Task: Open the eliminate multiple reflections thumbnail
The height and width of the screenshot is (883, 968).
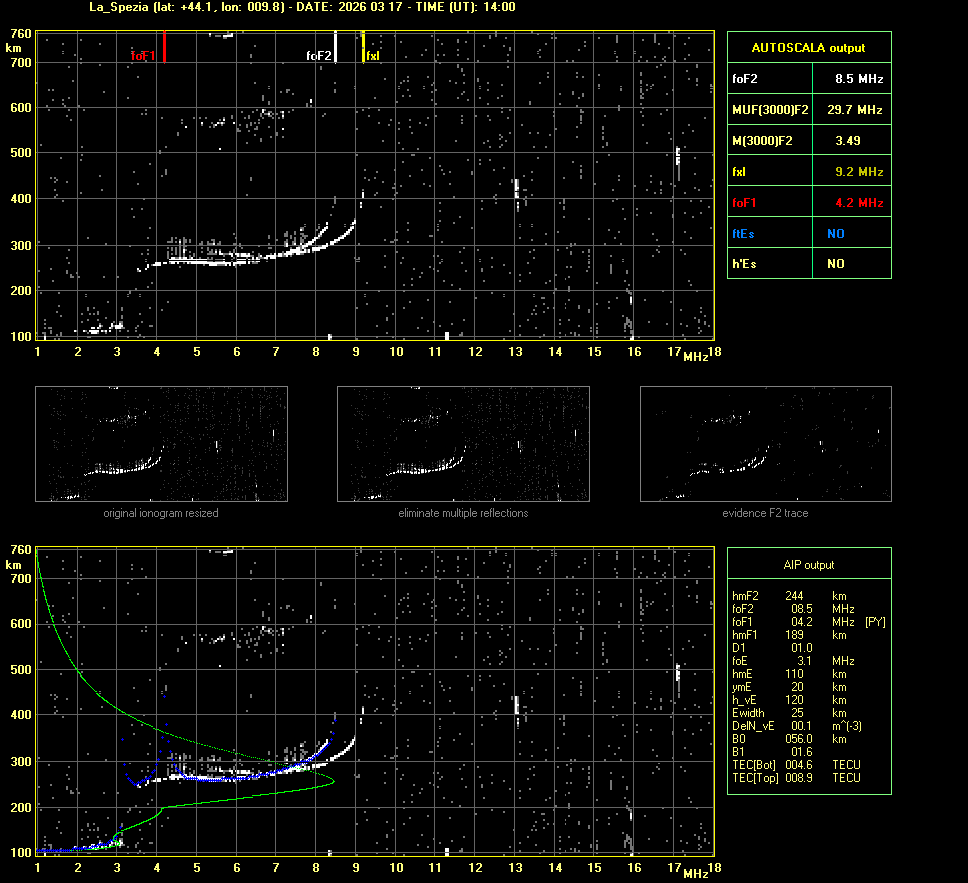Action: click(463, 444)
